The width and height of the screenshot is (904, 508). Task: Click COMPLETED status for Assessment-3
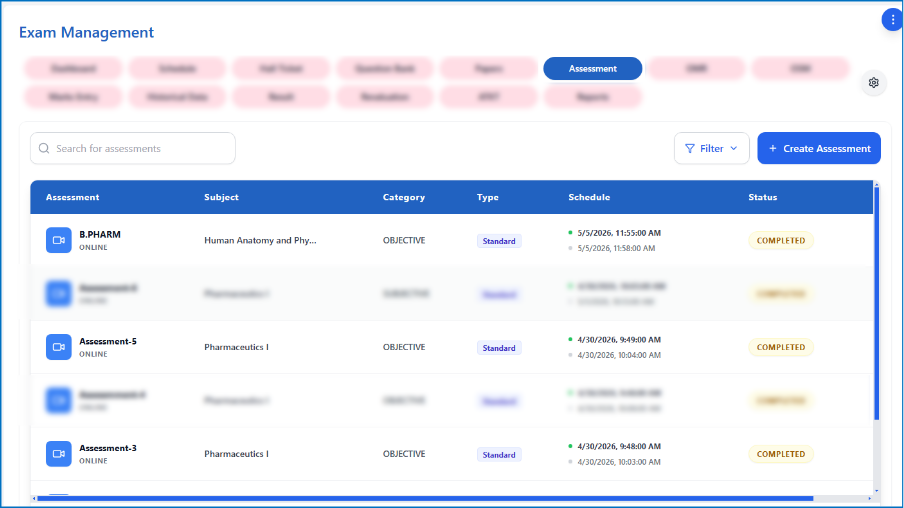coord(781,454)
